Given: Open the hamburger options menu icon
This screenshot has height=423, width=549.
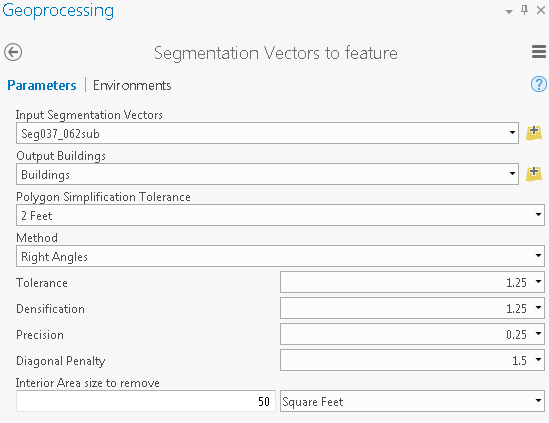Looking at the screenshot, I should coord(538,52).
